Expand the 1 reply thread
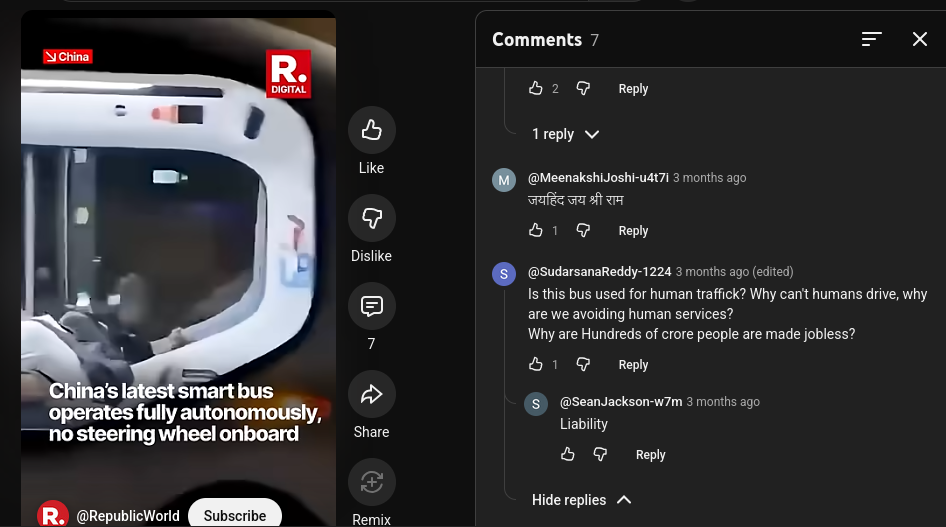This screenshot has height=527, width=946. point(565,134)
